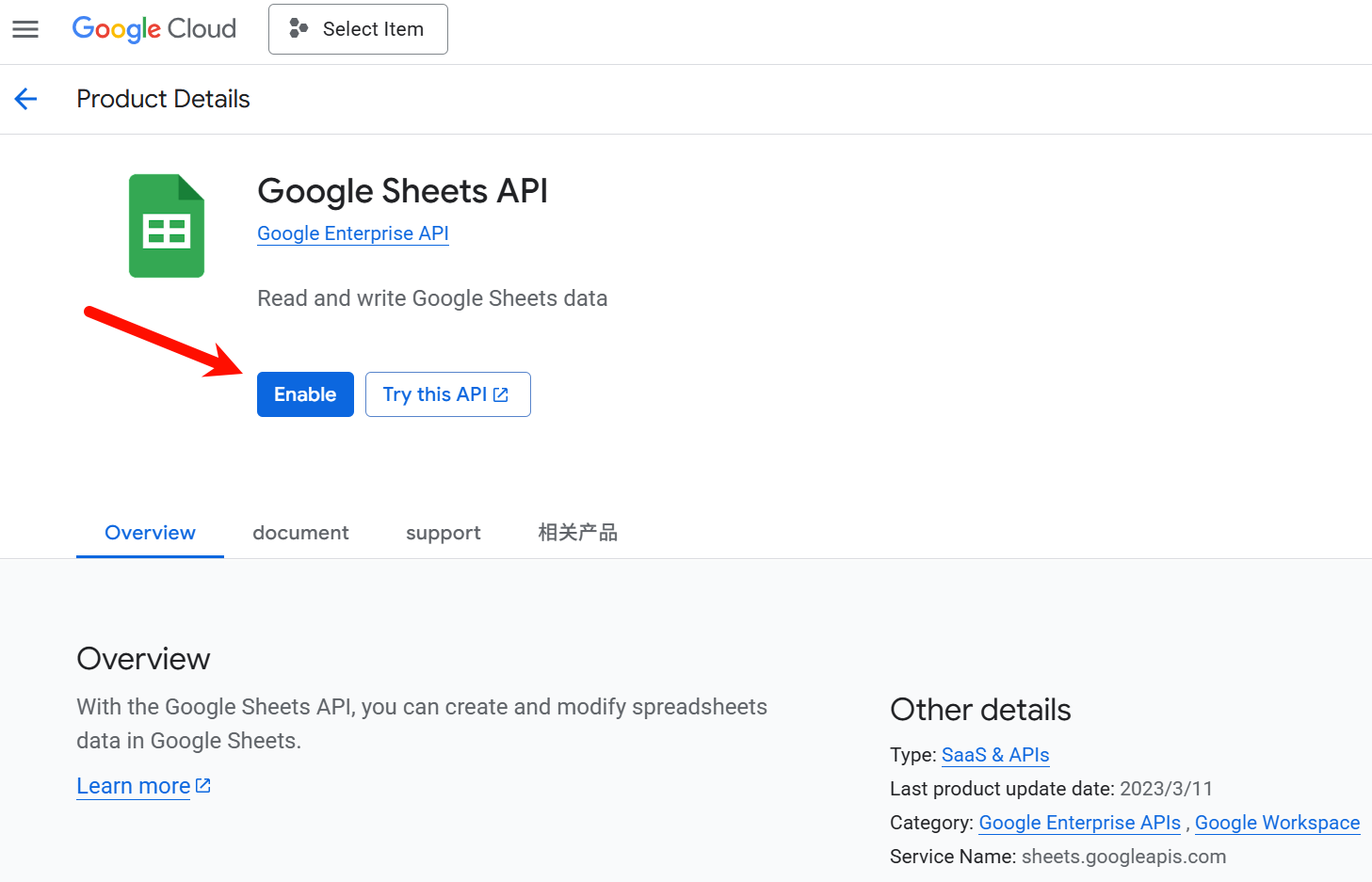Open the Google Workspace category link
Image resolution: width=1372 pixels, height=882 pixels.
tap(1278, 823)
